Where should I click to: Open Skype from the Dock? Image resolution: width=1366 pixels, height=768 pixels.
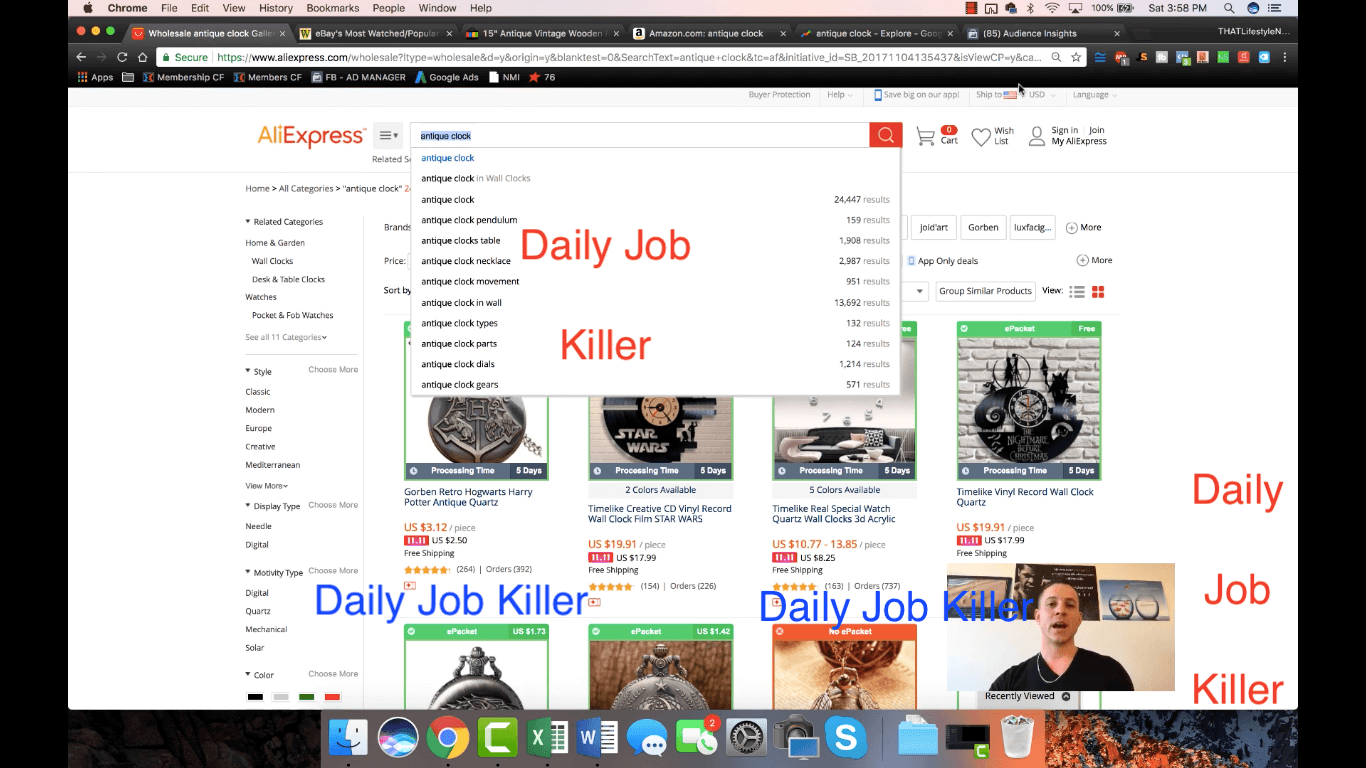[846, 738]
